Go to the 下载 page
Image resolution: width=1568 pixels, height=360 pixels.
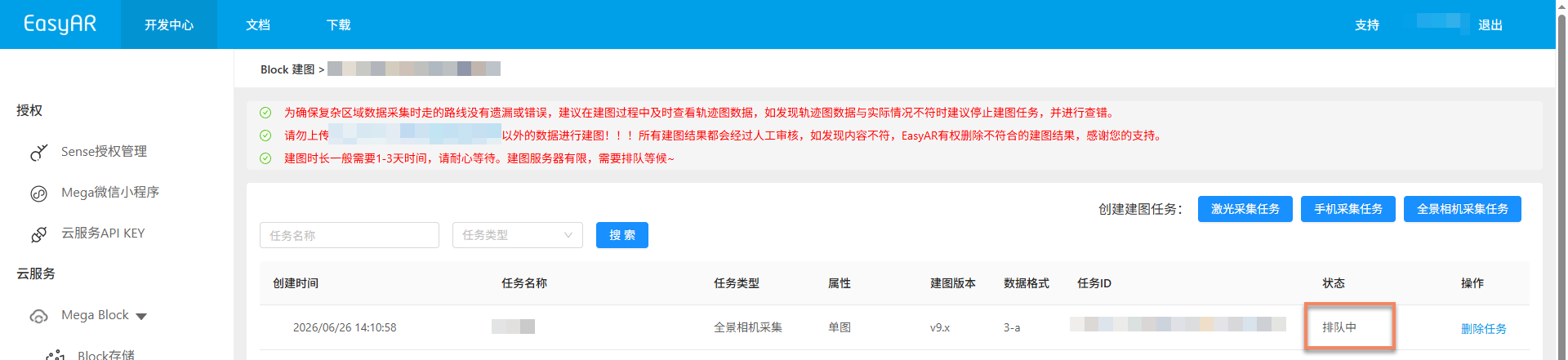point(339,24)
